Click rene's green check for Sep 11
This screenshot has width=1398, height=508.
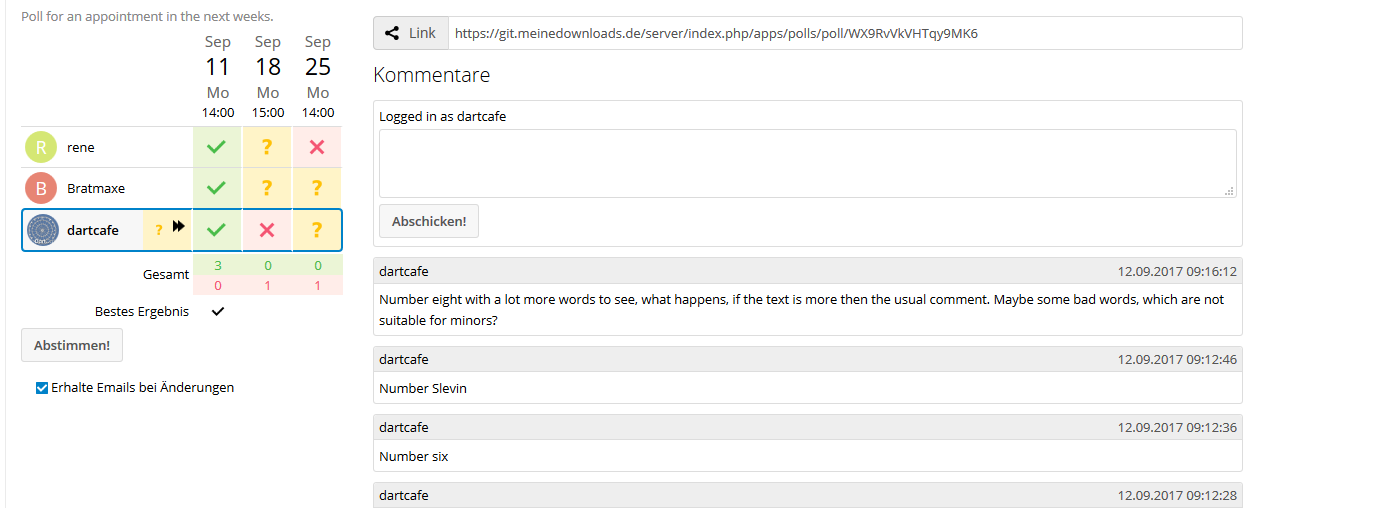[x=217, y=147]
